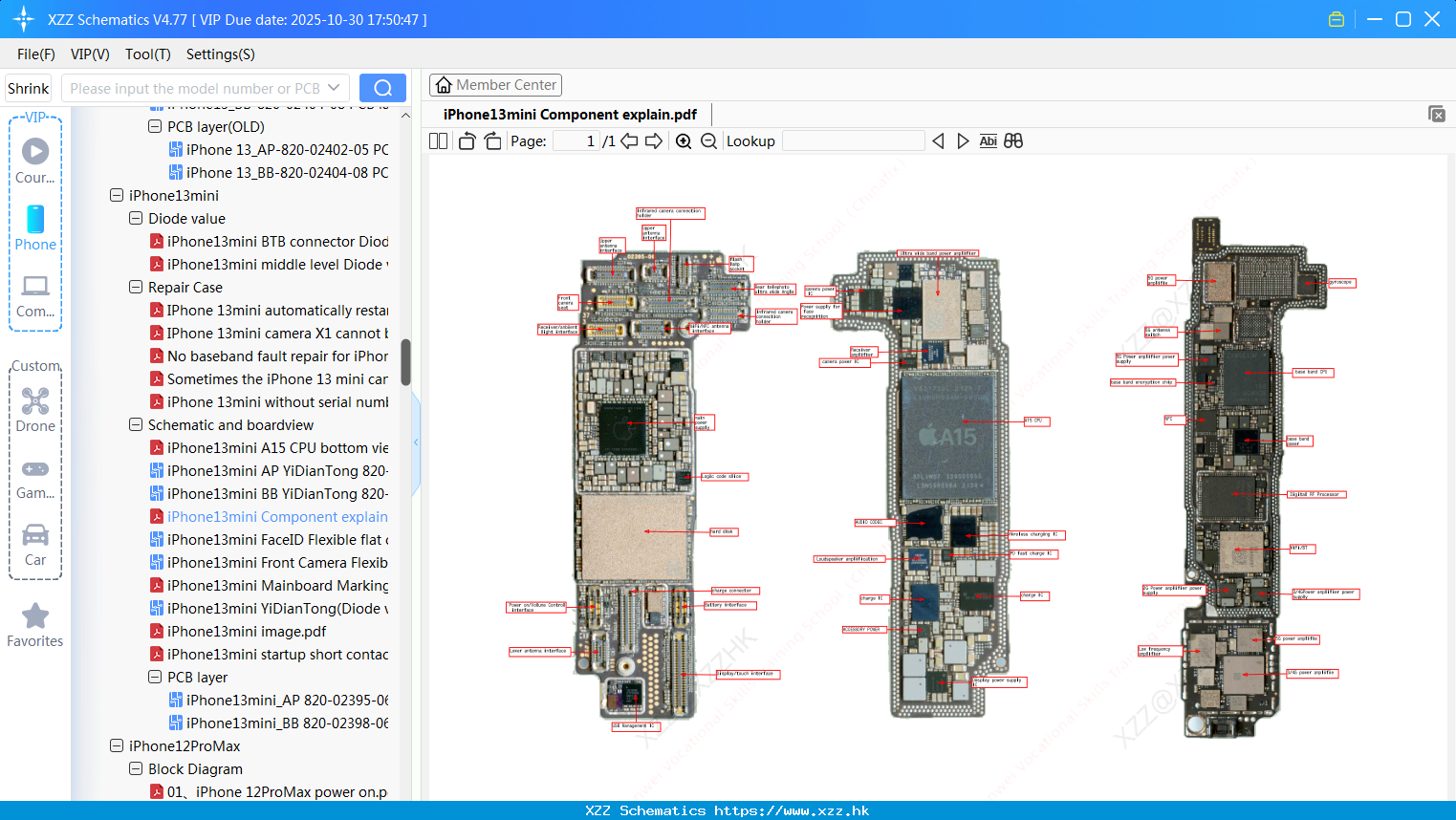Select iPhone13mini Component explain in tree
This screenshot has height=820, width=1456.
coord(269,516)
